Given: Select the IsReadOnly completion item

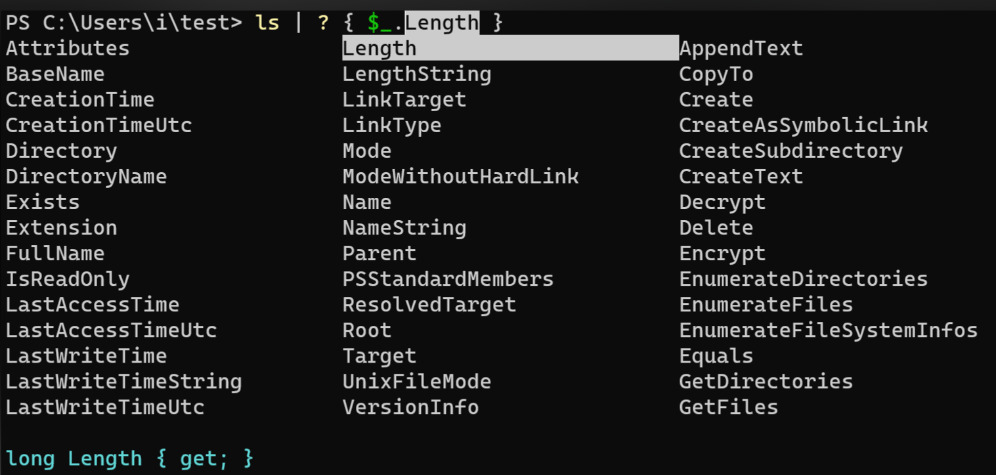Looking at the screenshot, I should pos(67,279).
